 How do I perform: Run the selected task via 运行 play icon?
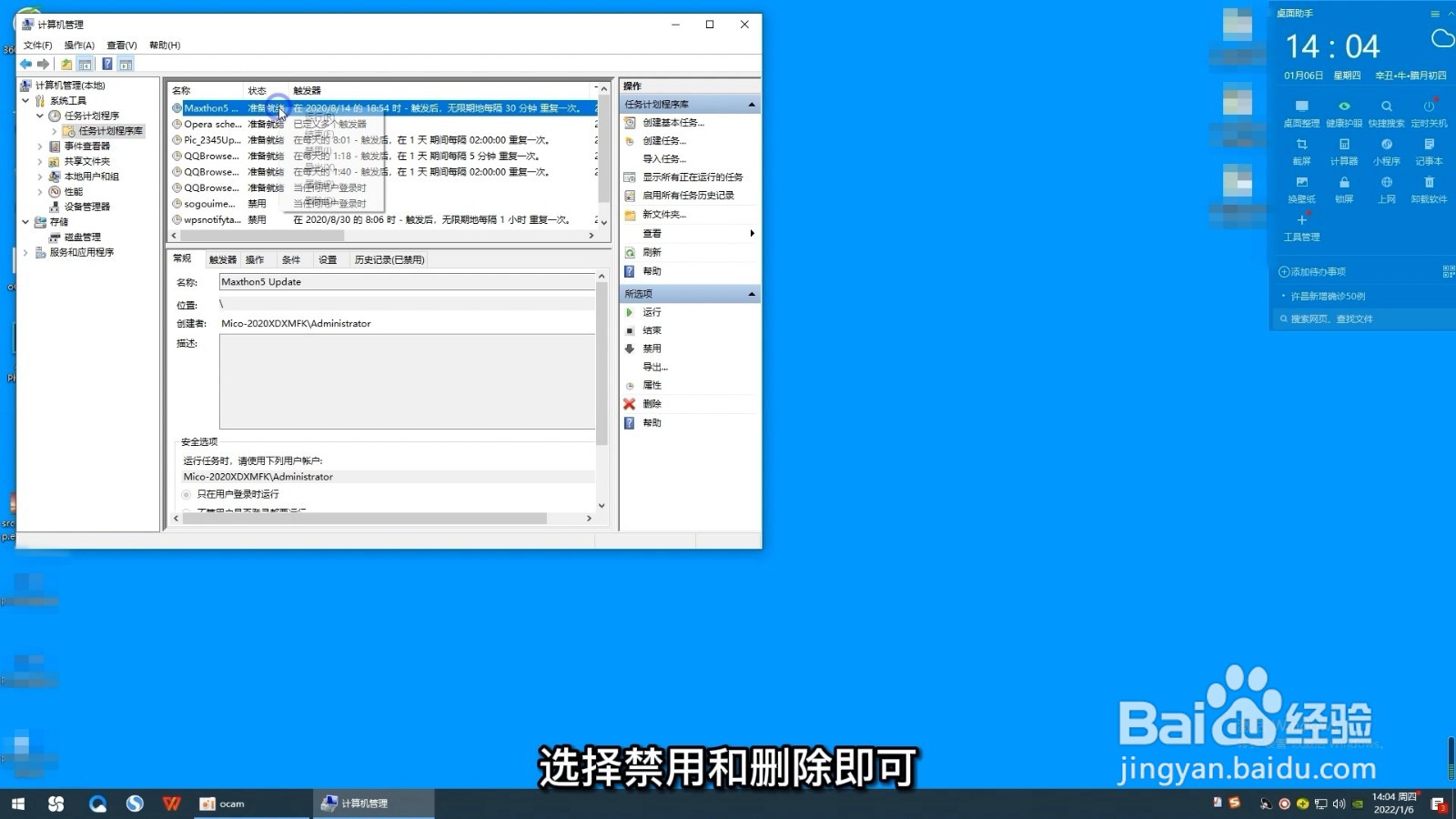631,311
